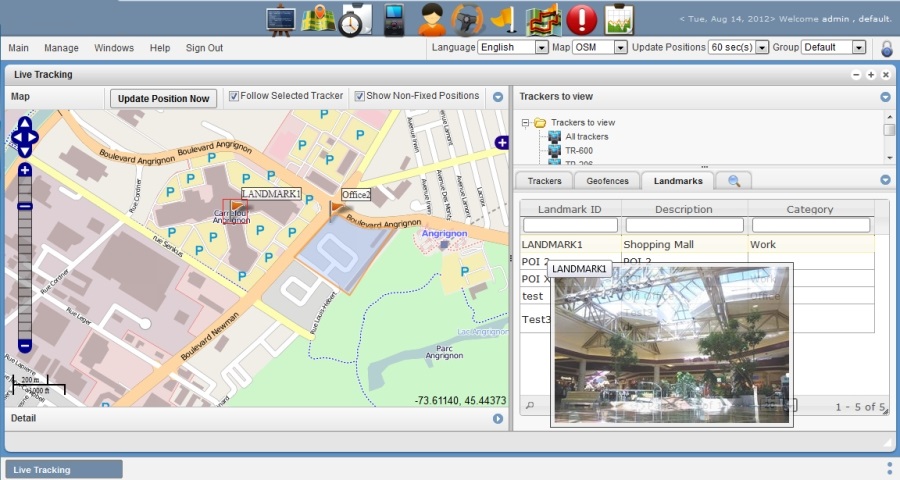Click the red exclamation alert icon

[581, 19]
